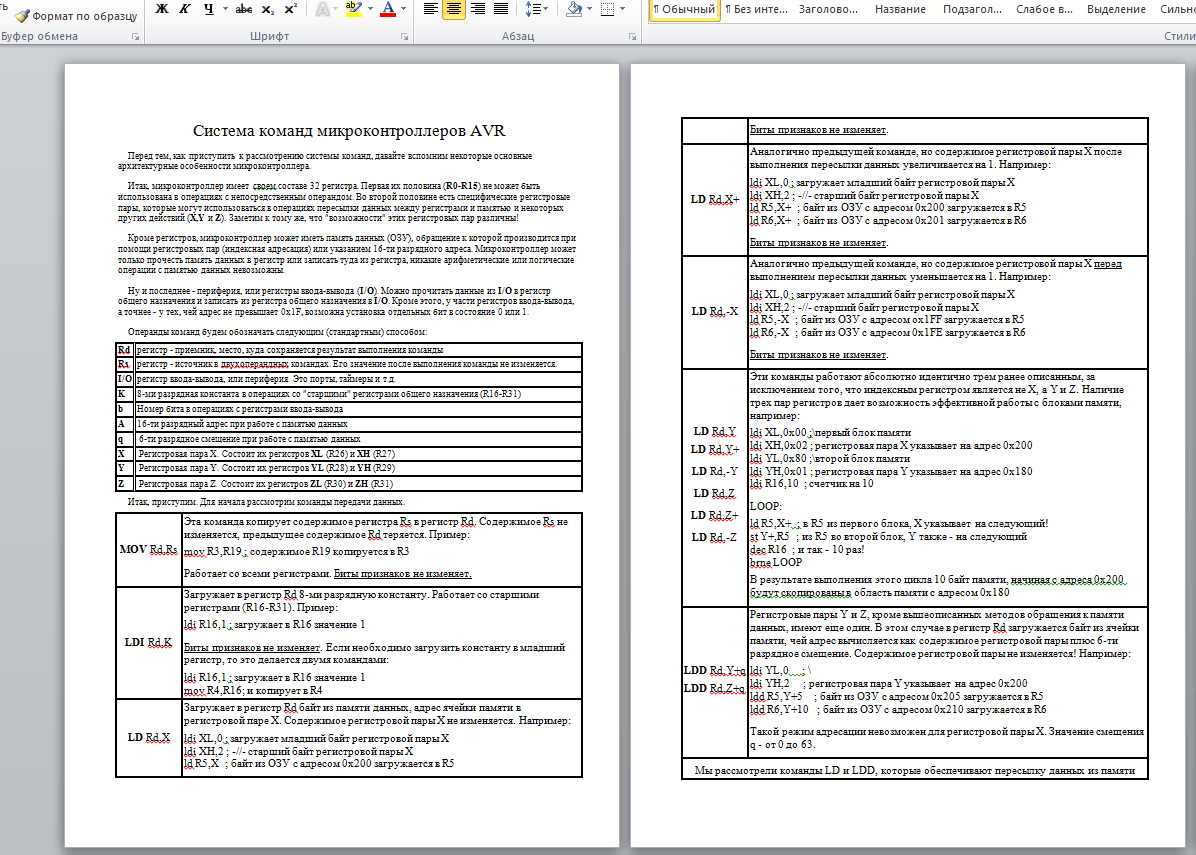The image size is (1196, 855).
Task: Open the highlight color dropdown arrow
Action: [x=370, y=9]
